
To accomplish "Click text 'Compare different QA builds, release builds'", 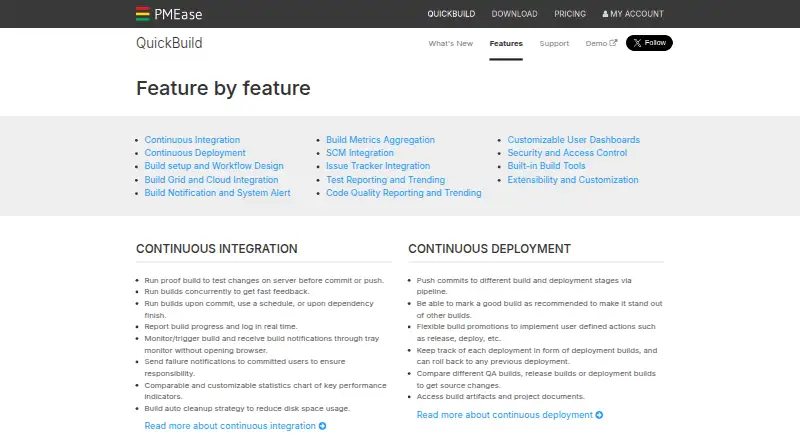I will pos(494,373).
